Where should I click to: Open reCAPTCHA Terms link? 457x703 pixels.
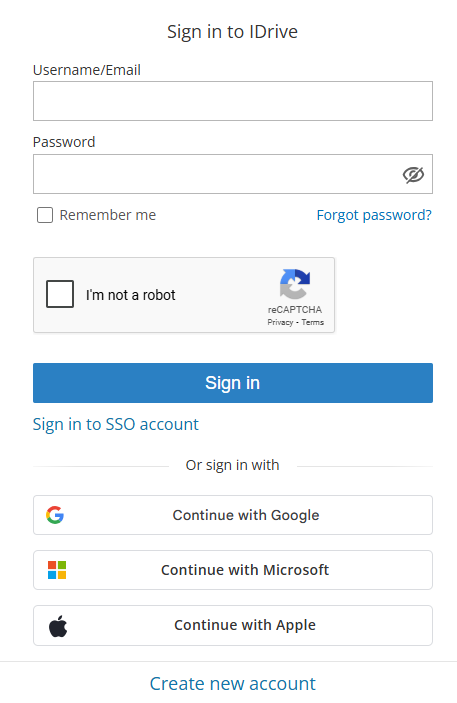(313, 322)
